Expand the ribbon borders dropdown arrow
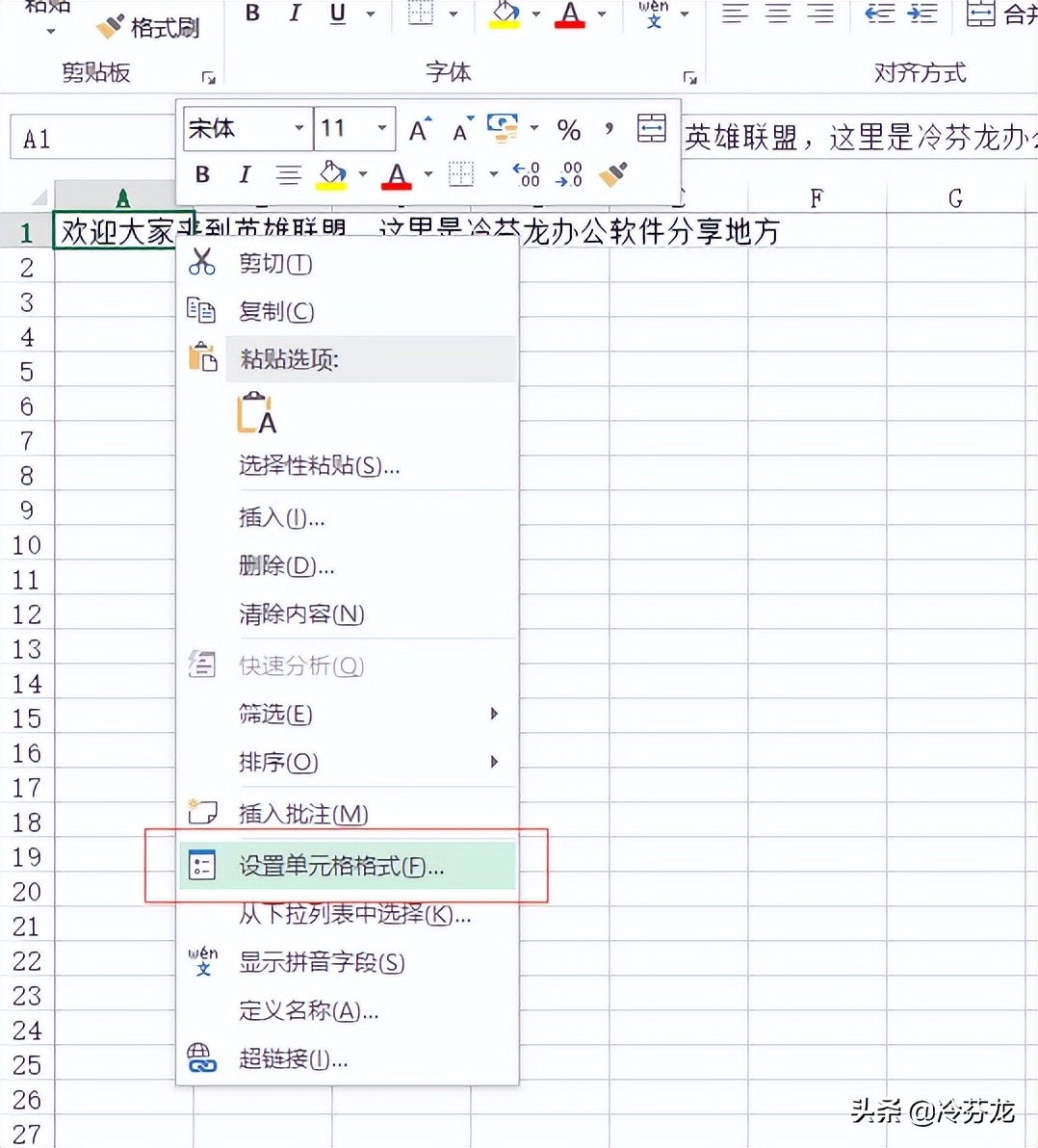Screen dimensions: 1038x1148 (454, 13)
